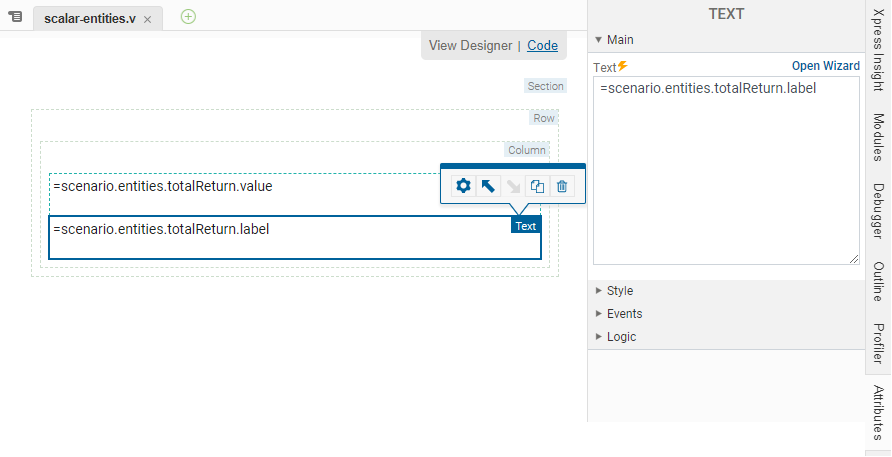This screenshot has width=892, height=457.
Task: Expand the Events section
Action: point(624,314)
